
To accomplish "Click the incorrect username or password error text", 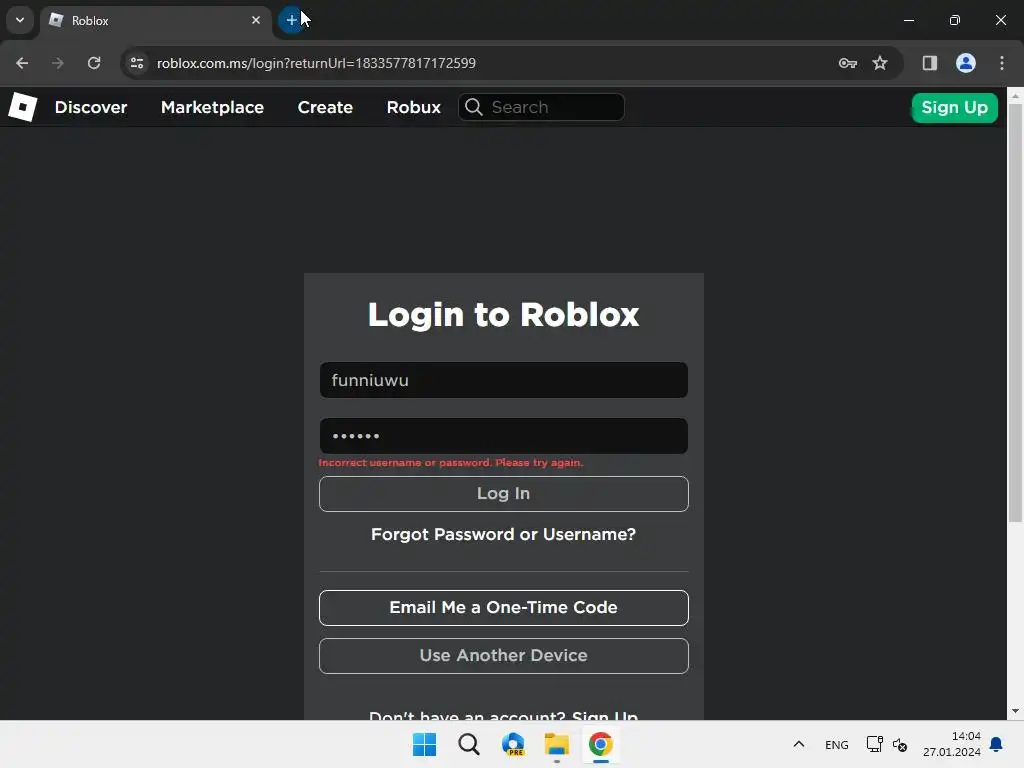I will [451, 462].
